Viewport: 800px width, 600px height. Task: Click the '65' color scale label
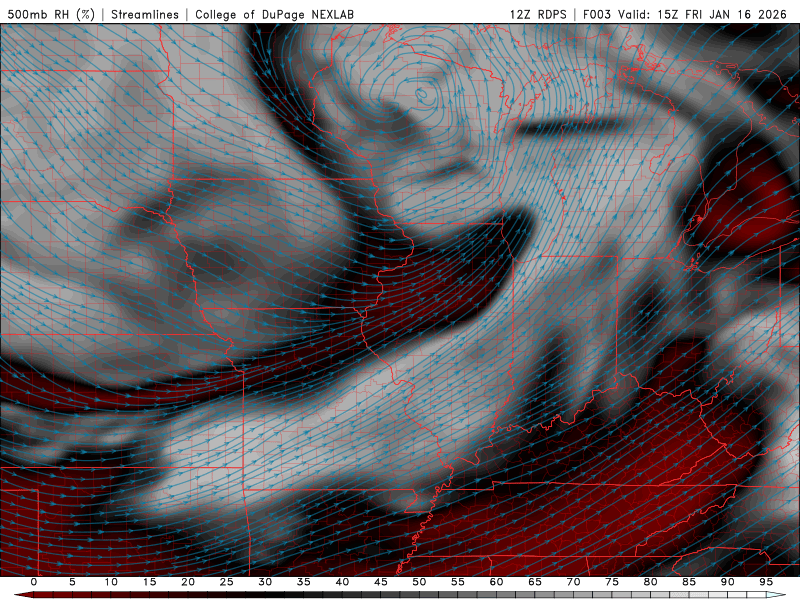(535, 582)
